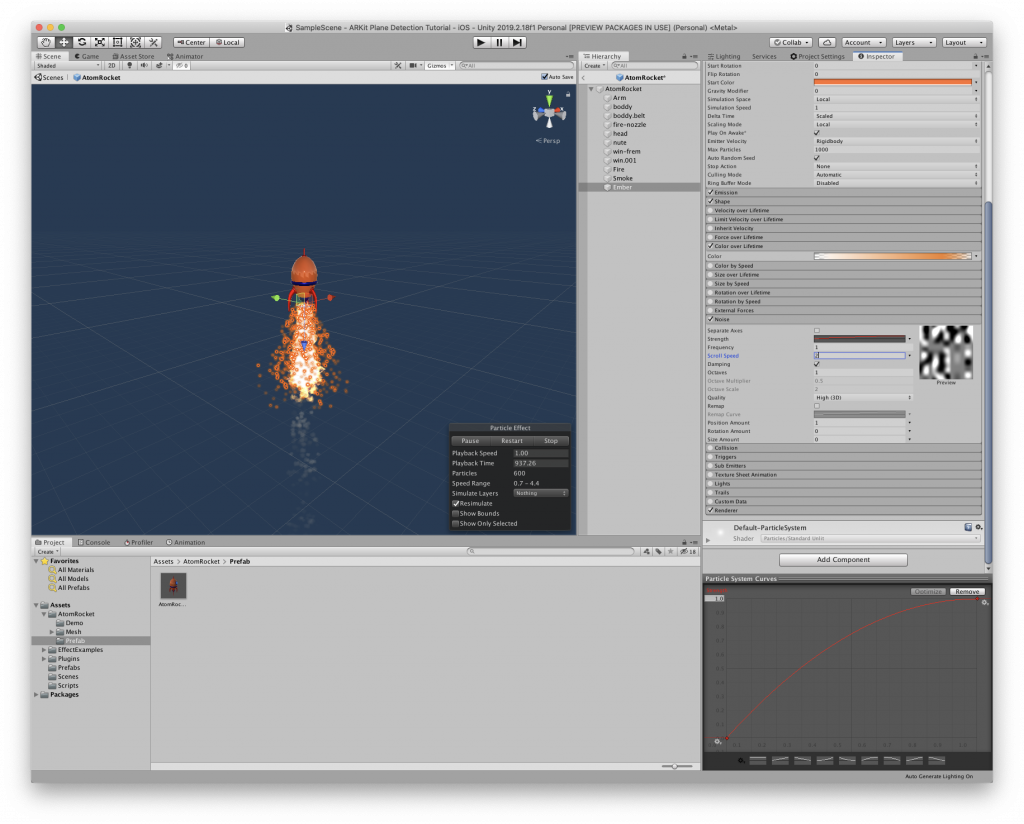
Task: Select the Hand tool in the toolbar
Action: click(x=46, y=42)
